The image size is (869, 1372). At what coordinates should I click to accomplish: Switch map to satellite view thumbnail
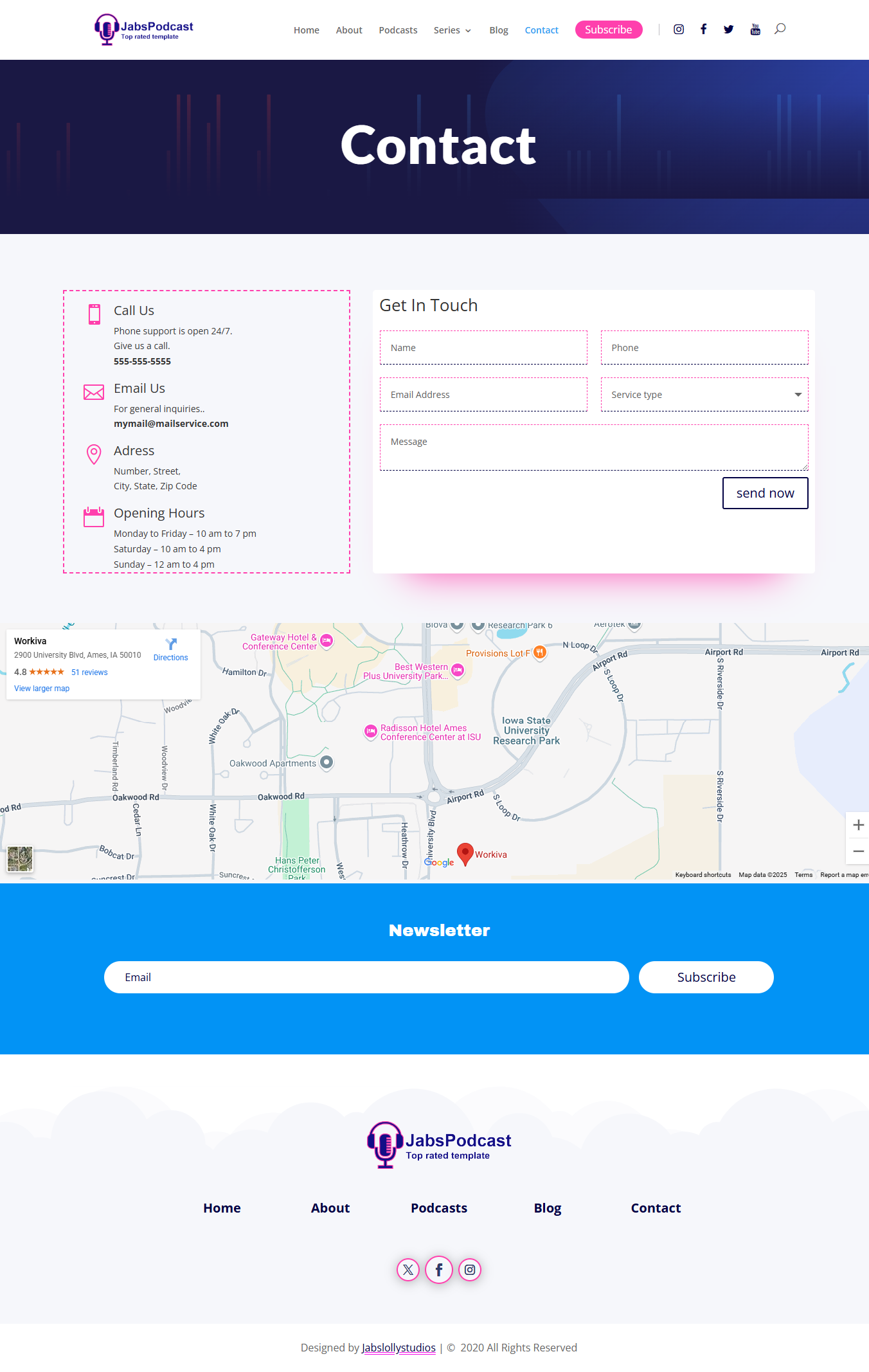click(x=20, y=859)
